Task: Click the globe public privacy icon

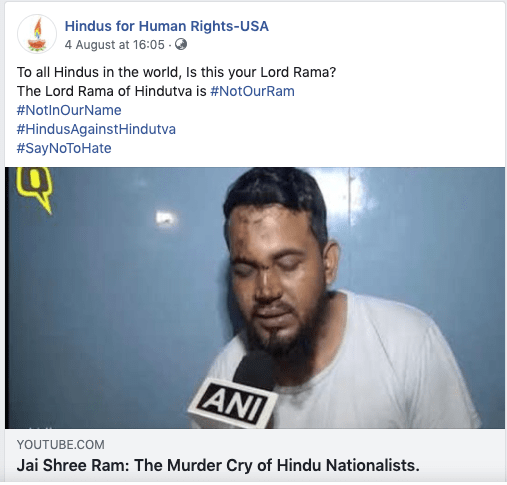Action: click(181, 44)
